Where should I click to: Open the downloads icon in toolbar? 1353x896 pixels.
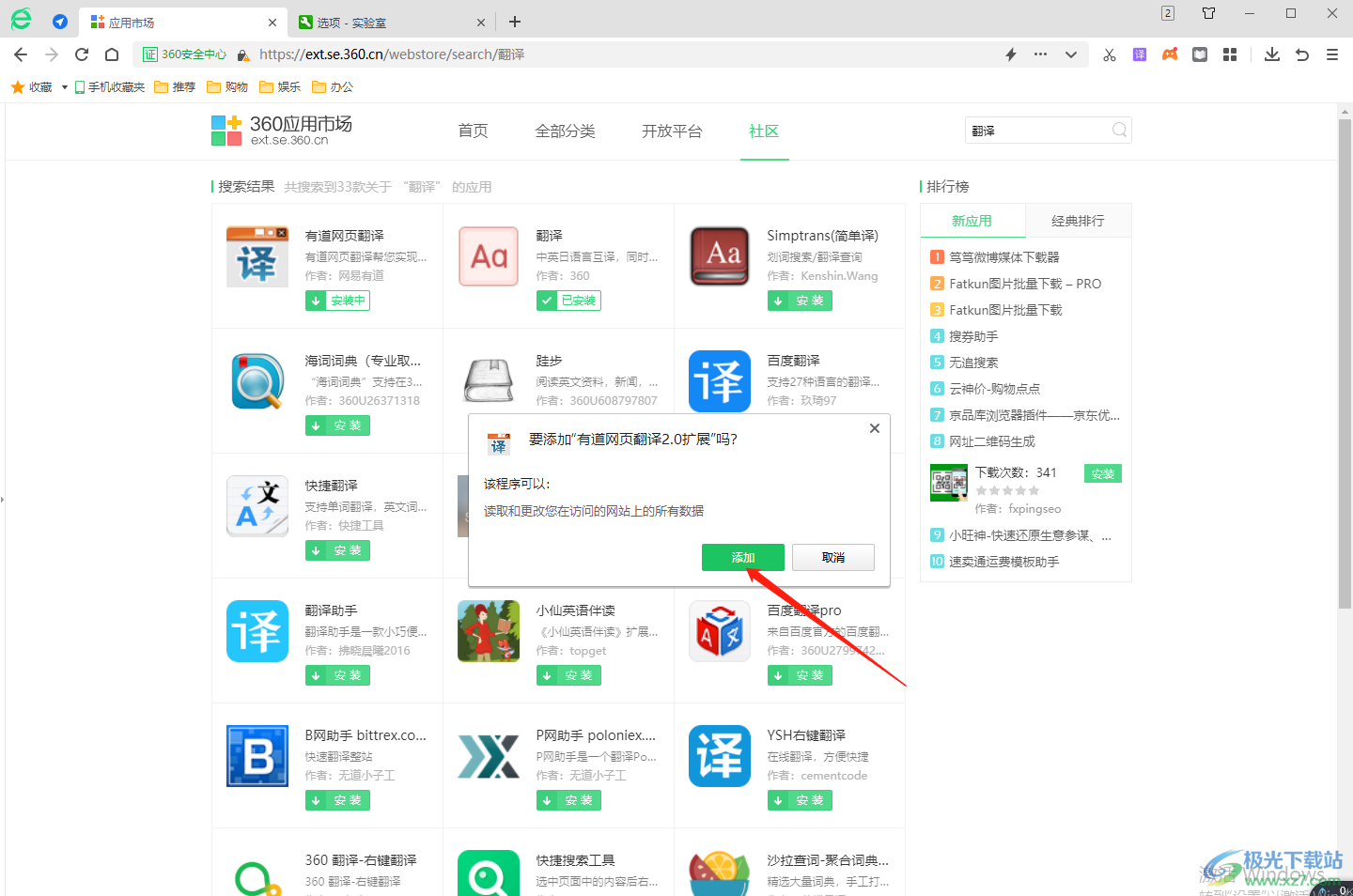tap(1272, 54)
